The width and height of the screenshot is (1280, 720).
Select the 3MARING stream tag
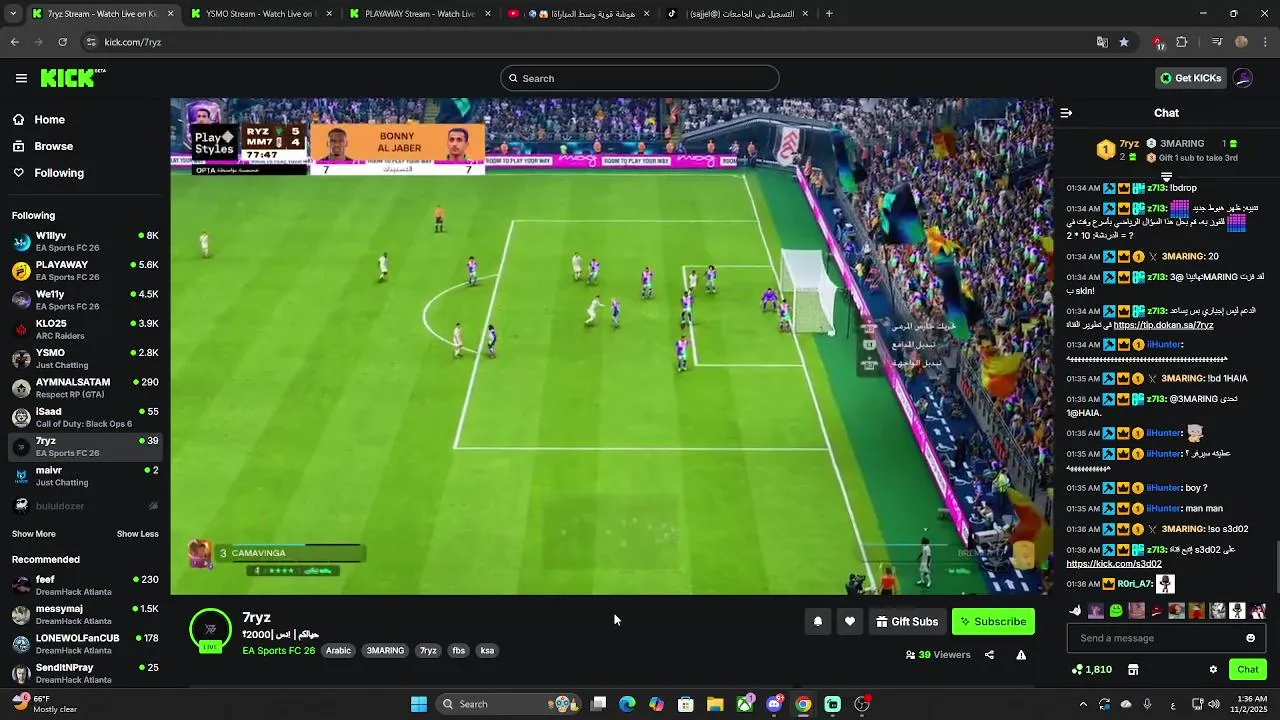coord(385,650)
